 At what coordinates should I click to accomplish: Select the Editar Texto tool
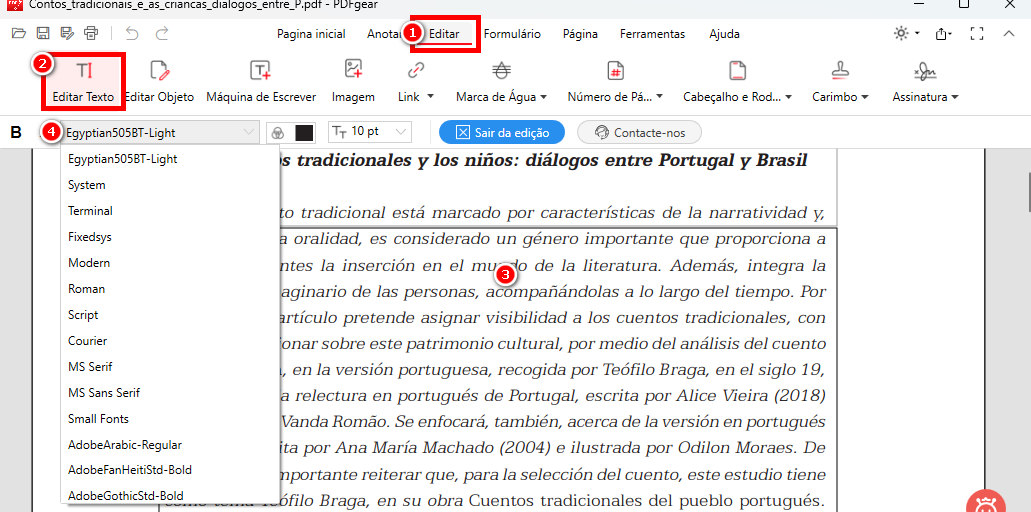pyautogui.click(x=84, y=82)
